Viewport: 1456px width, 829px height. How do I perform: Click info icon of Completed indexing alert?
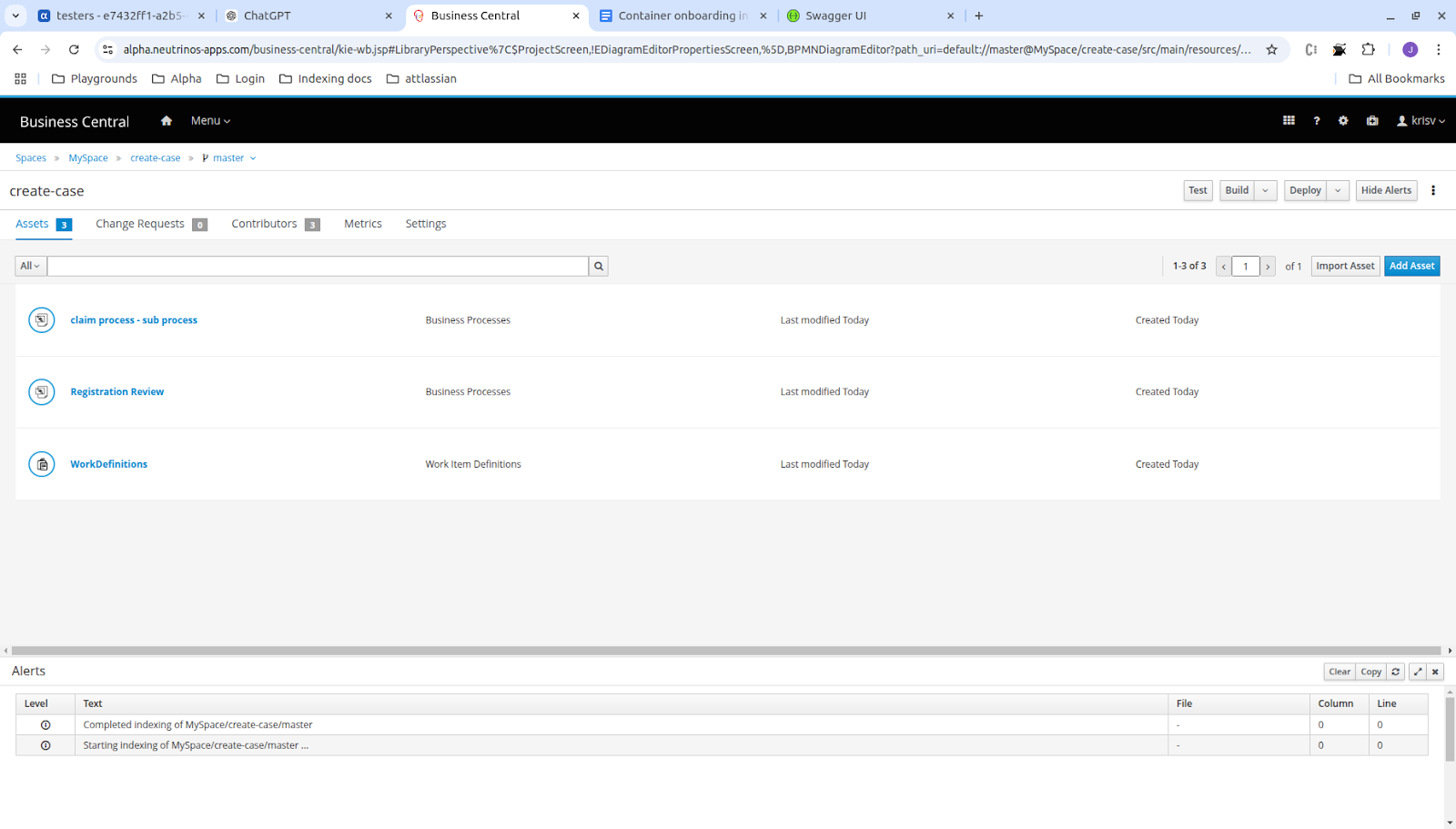[x=45, y=724]
